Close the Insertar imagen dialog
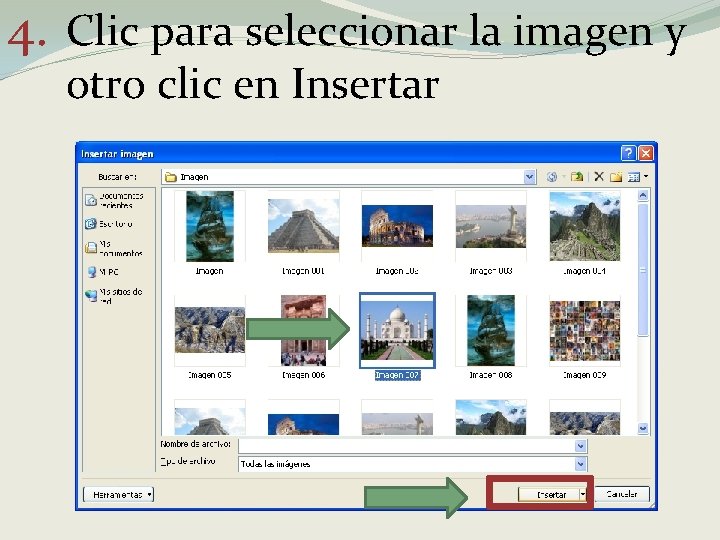720x540 pixels. pos(646,153)
